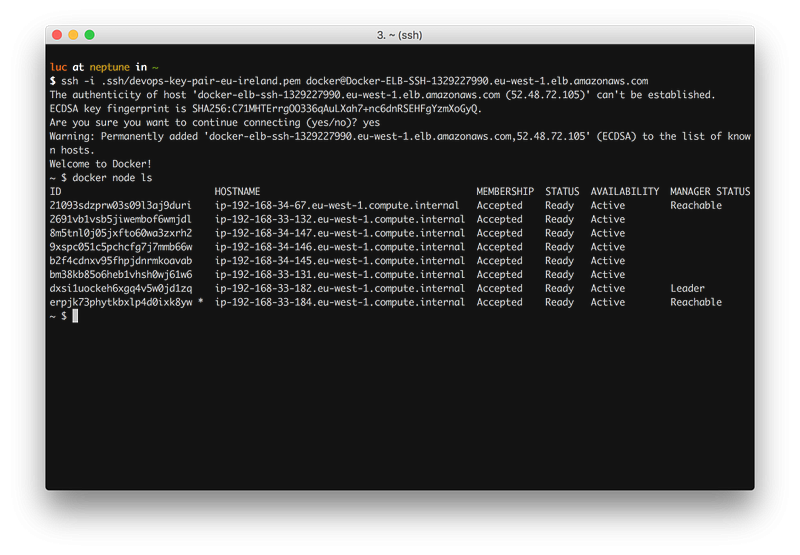Click node ID '8m5tnl0j05jxfto60wa3zxrh2'
The height and width of the screenshot is (555, 800).
(120, 233)
